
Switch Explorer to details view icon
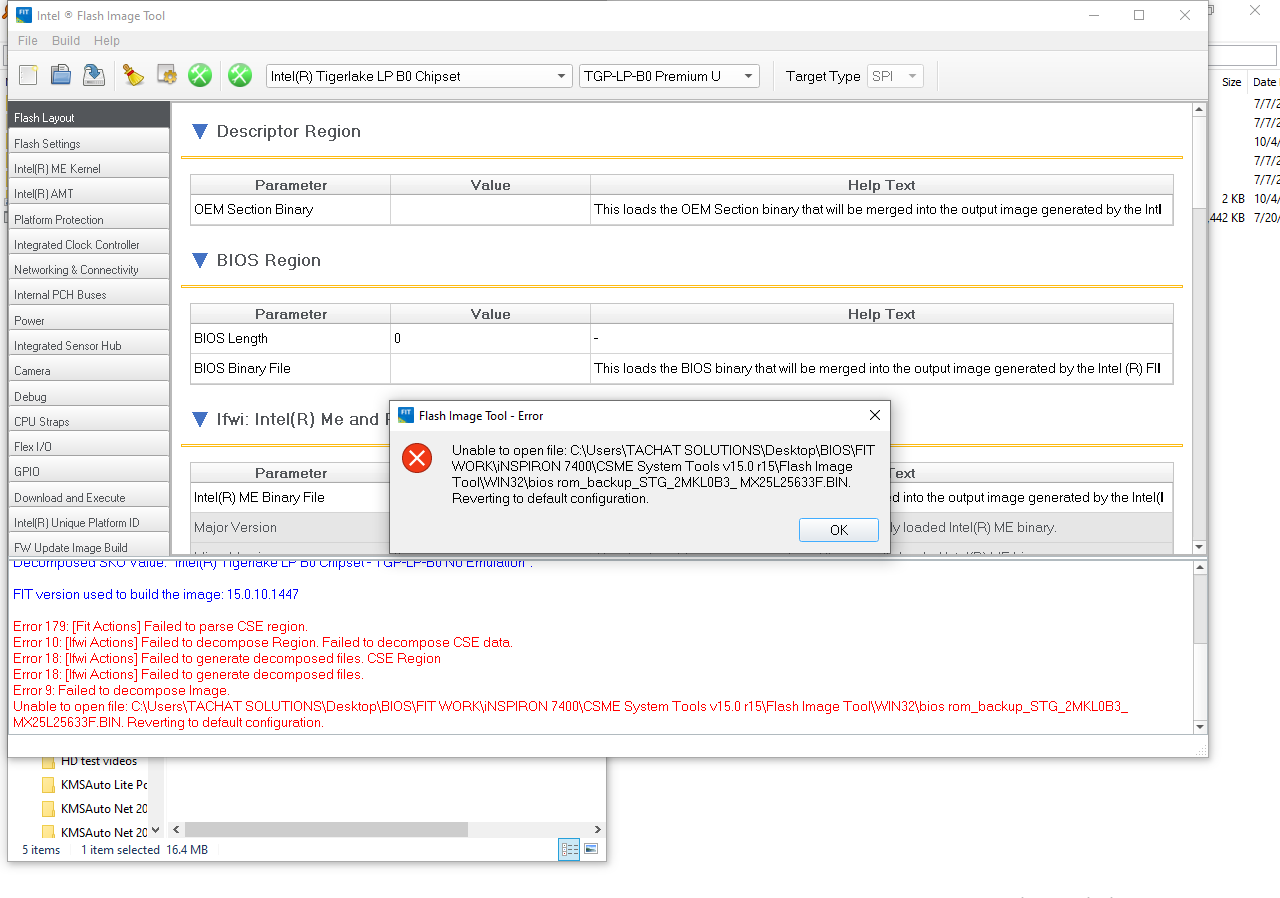[x=570, y=849]
